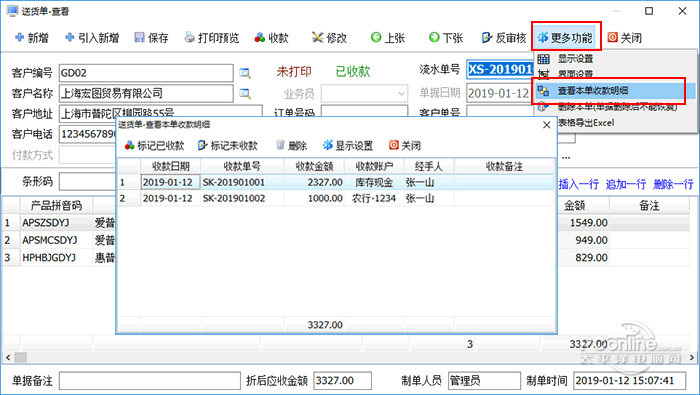Click the 农行-1234 account cell
The image size is (700, 395).
coord(374,198)
